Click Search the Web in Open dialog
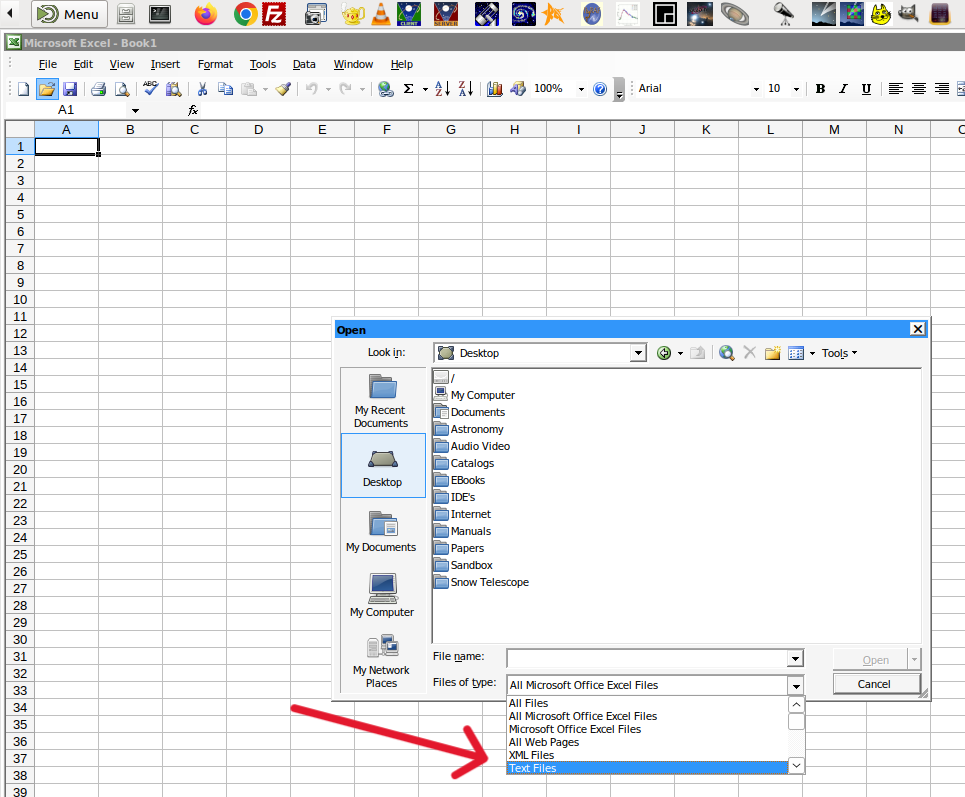Viewport: 965px width, 797px height. pos(726,353)
